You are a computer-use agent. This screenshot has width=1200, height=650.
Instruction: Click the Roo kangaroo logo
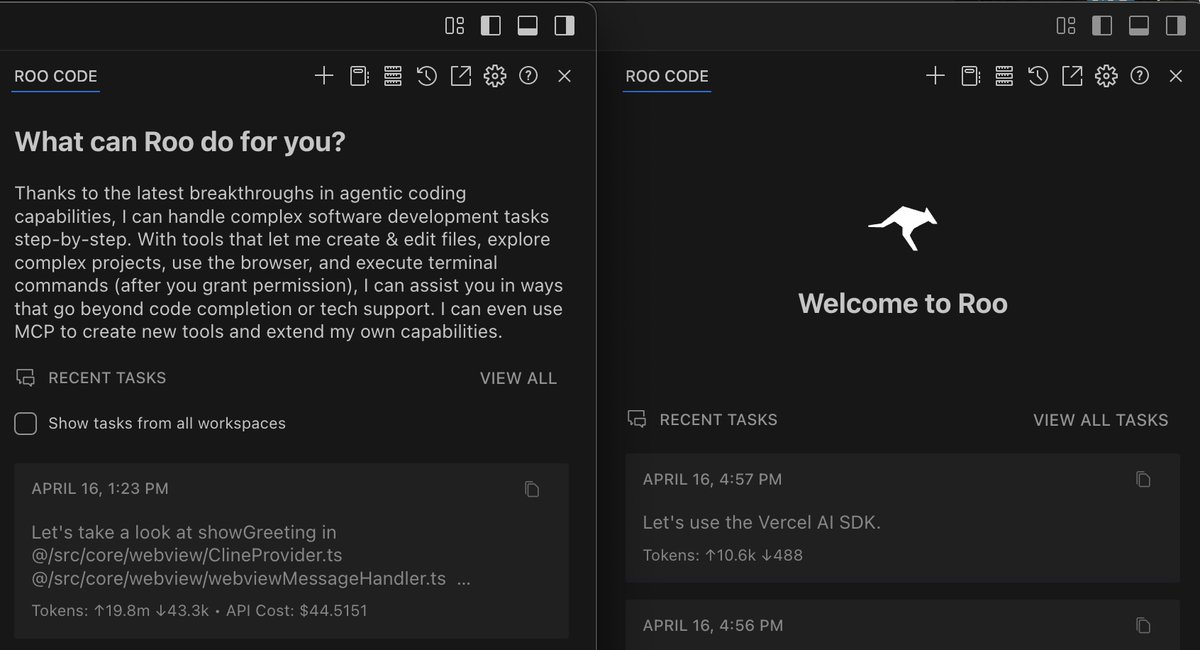[903, 227]
